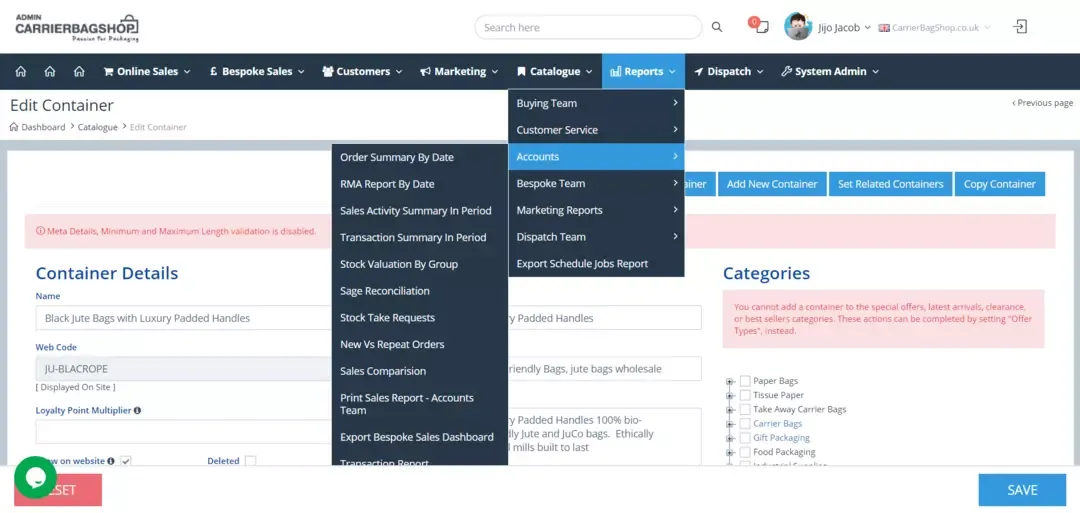Tick the Deleted checkbox
The image size is (1080, 513).
point(250,461)
